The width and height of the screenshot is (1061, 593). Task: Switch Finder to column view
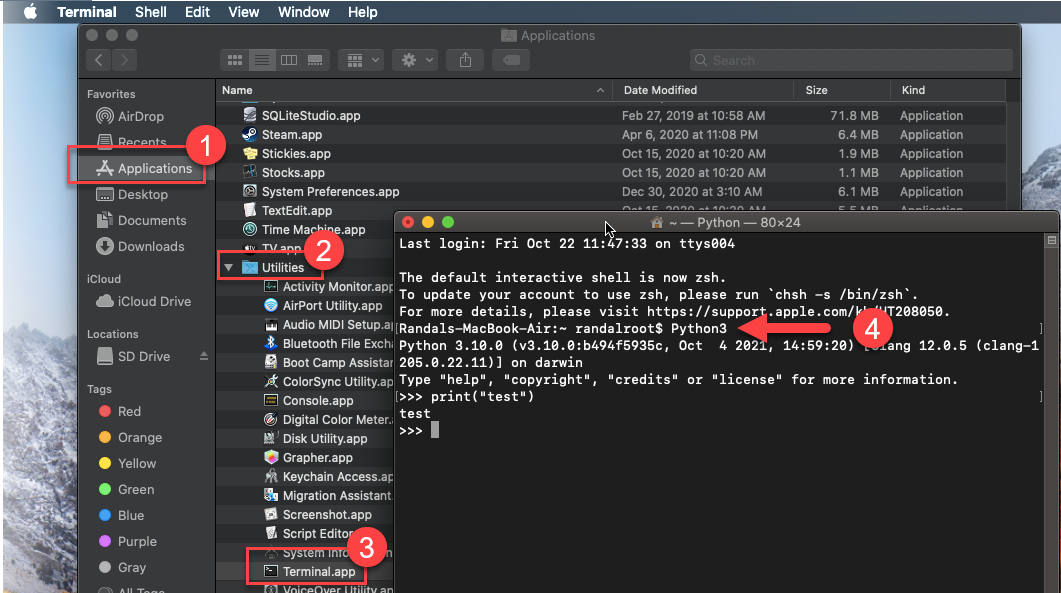click(x=289, y=60)
